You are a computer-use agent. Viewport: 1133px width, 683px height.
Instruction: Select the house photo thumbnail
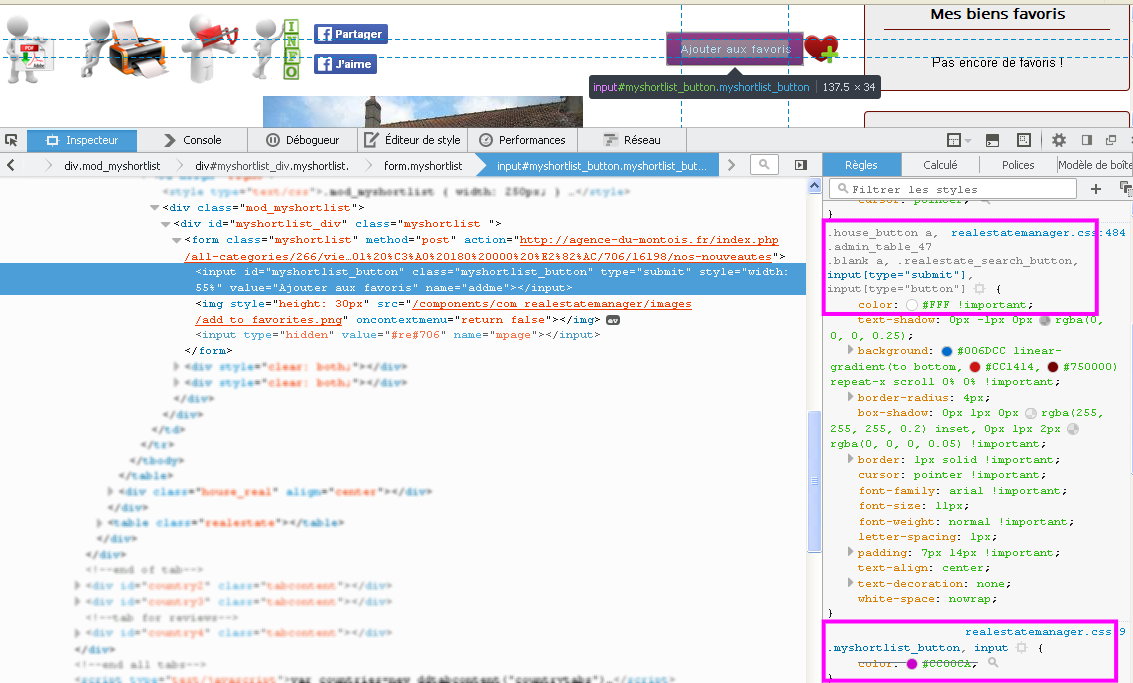click(423, 111)
